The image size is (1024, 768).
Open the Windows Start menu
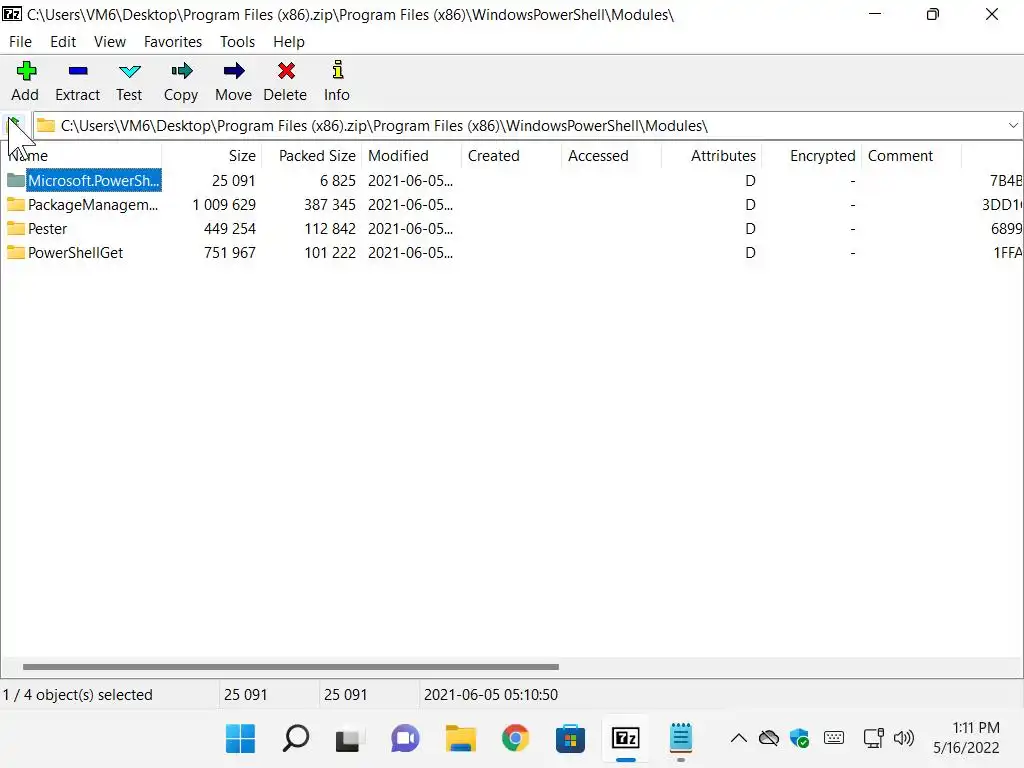pyautogui.click(x=240, y=739)
